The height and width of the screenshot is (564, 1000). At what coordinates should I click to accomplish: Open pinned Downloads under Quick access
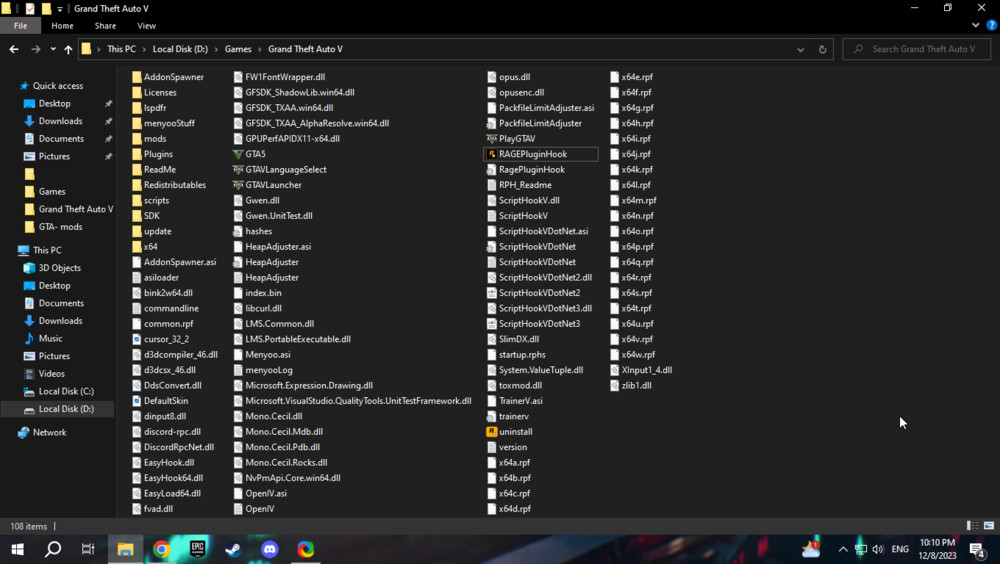coord(60,121)
